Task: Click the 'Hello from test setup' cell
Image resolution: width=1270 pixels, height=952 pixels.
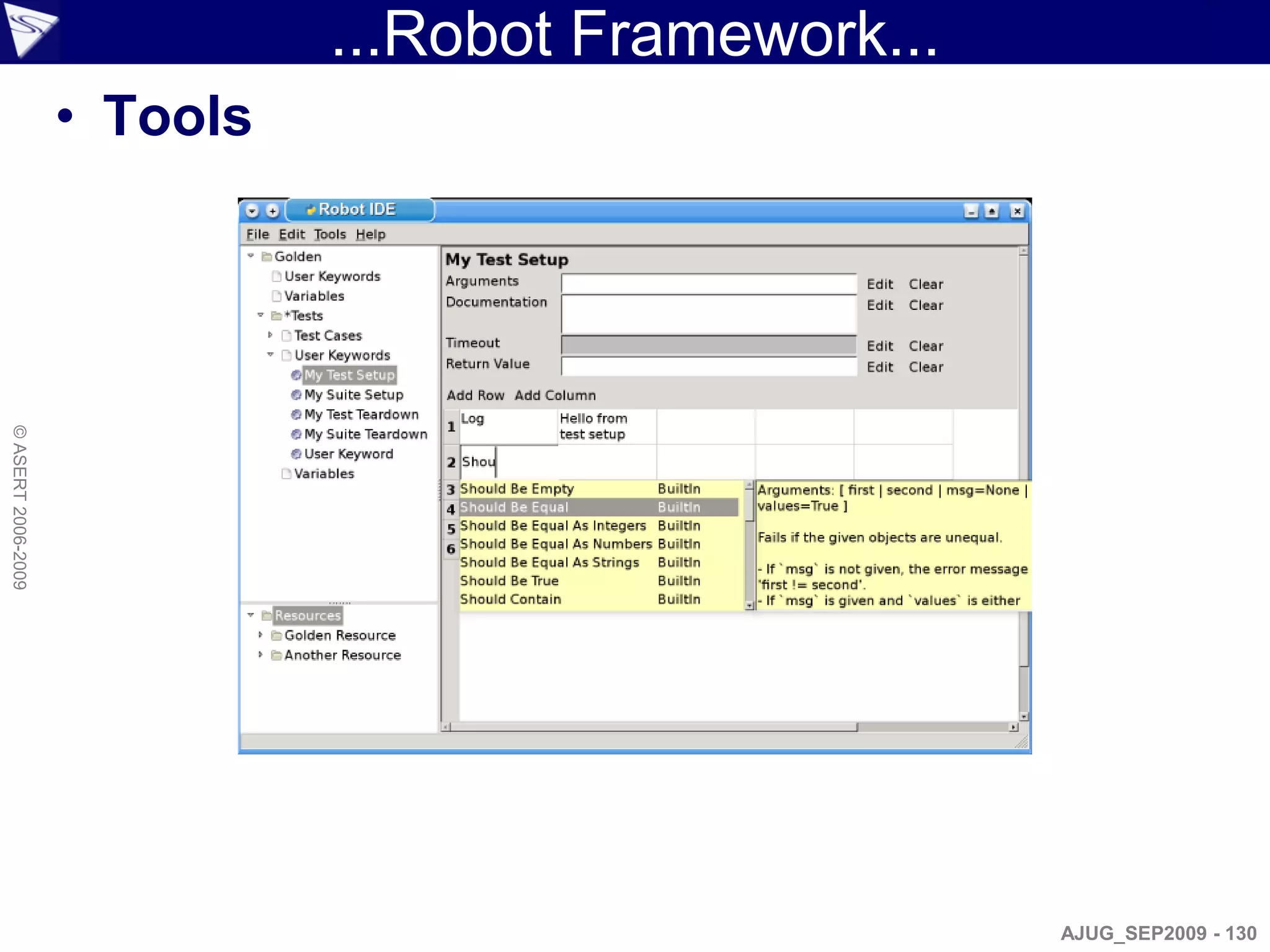Action: pos(607,426)
